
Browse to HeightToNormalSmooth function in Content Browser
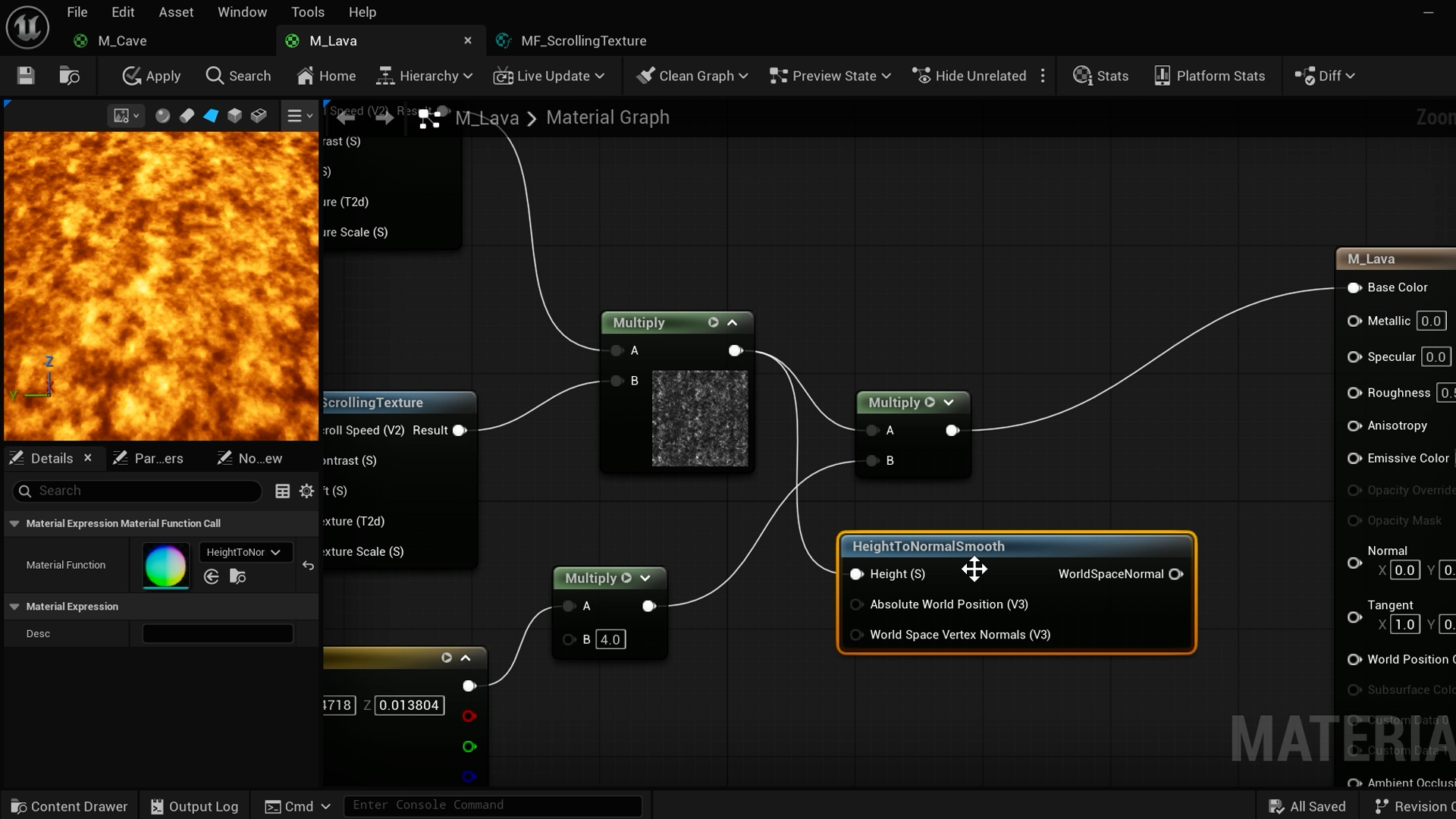237,577
